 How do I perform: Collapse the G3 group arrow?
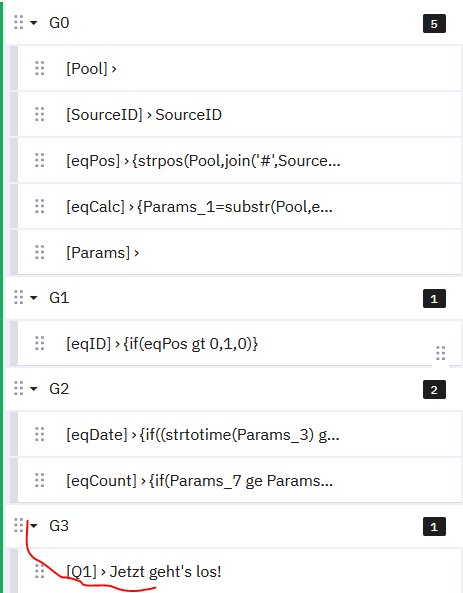(x=34, y=526)
